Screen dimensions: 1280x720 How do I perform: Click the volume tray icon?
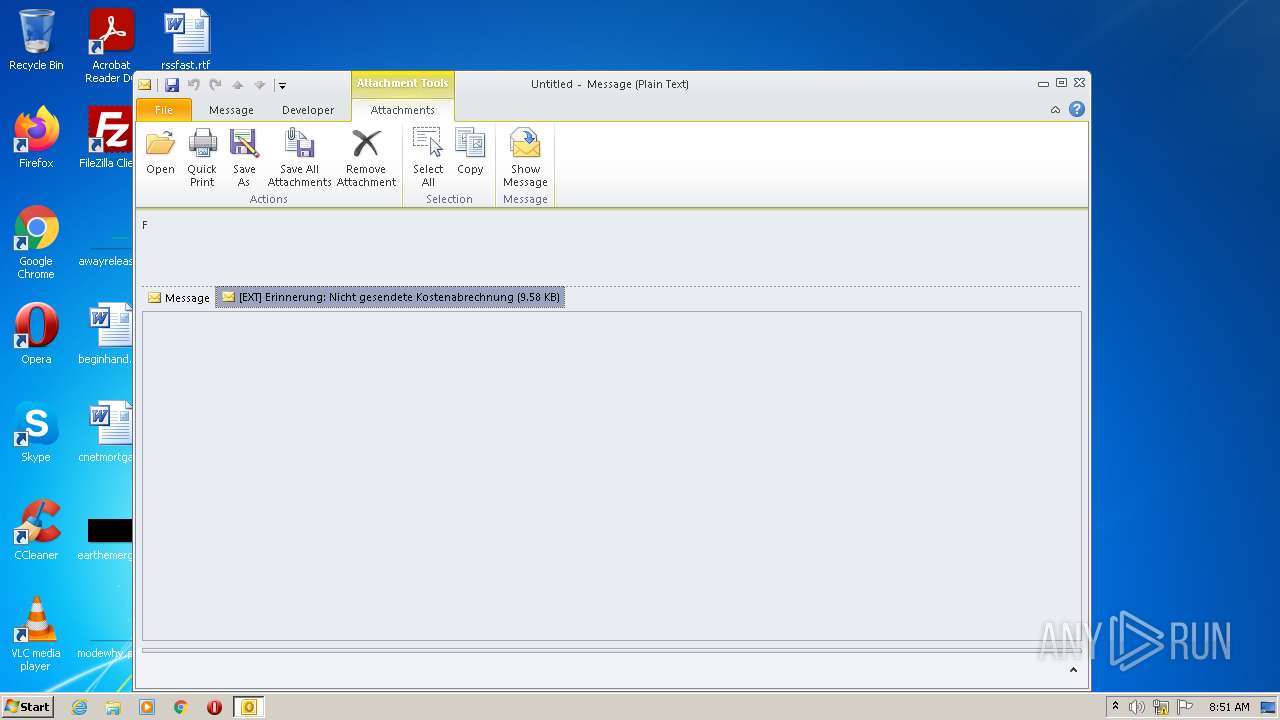[x=1137, y=707]
